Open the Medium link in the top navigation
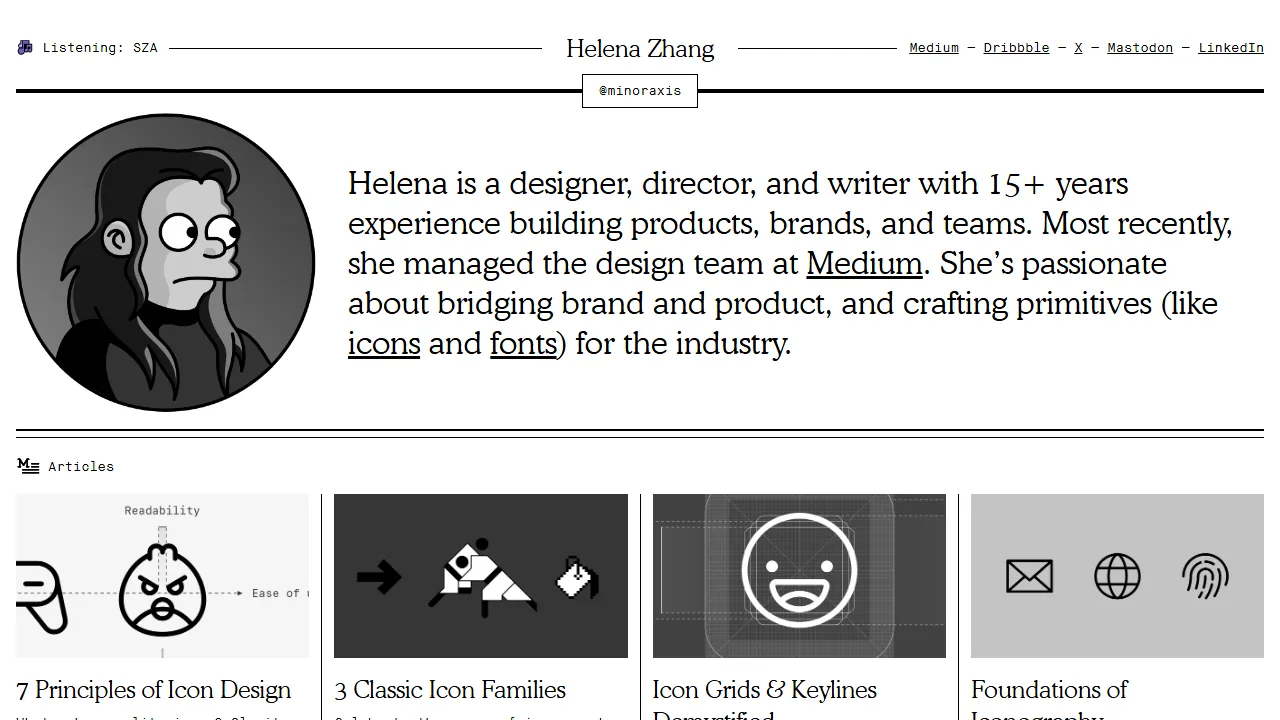1280x720 pixels. click(933, 47)
